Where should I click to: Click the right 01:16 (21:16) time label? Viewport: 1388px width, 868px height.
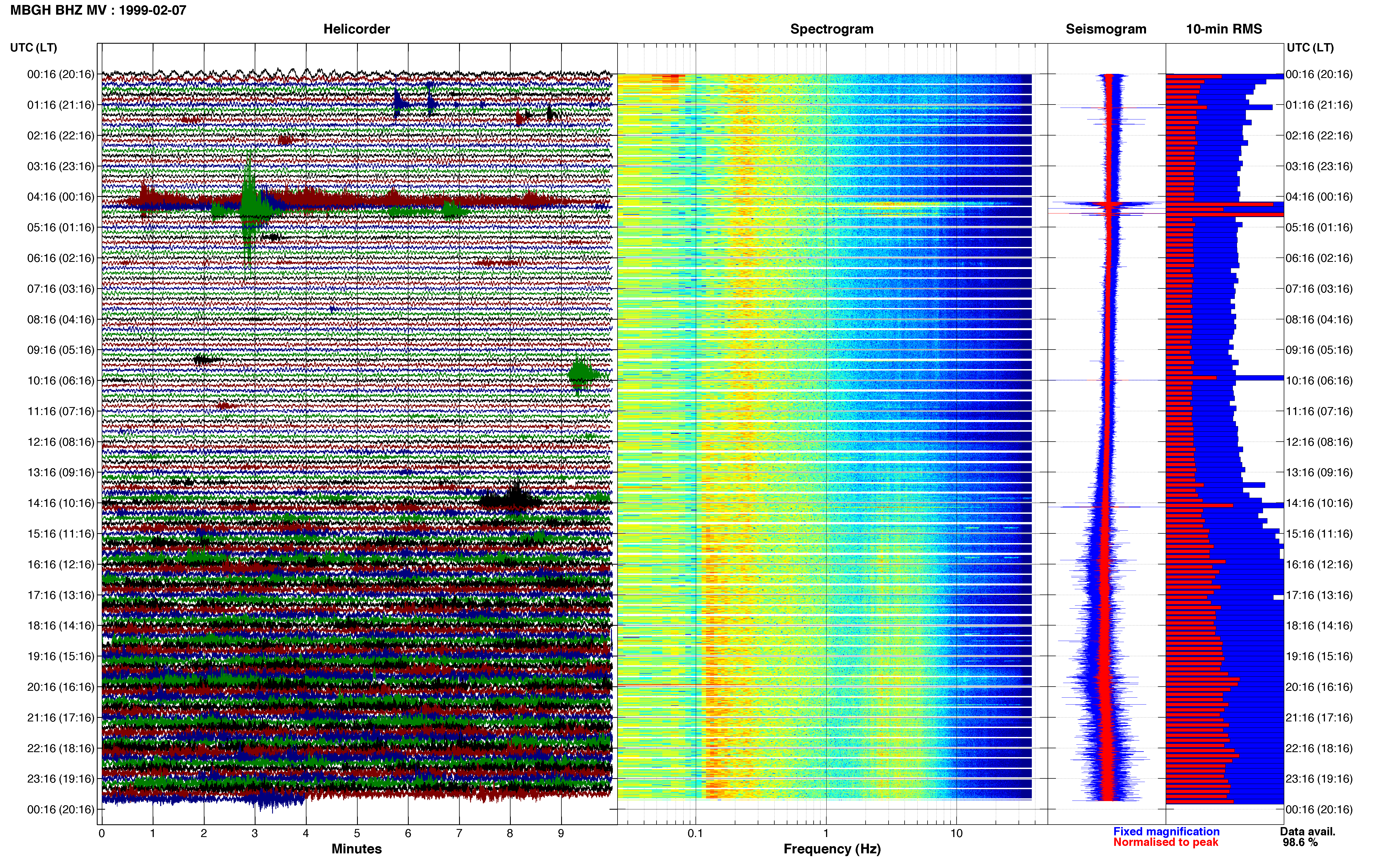[1319, 105]
